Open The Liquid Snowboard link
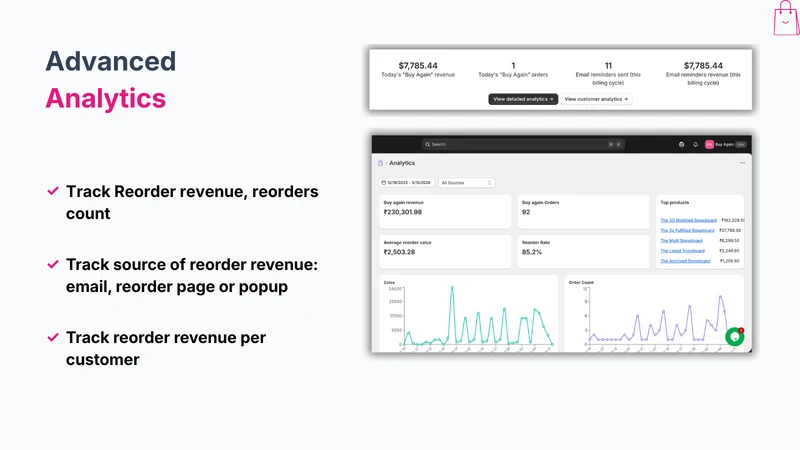800x450 pixels. coord(682,251)
